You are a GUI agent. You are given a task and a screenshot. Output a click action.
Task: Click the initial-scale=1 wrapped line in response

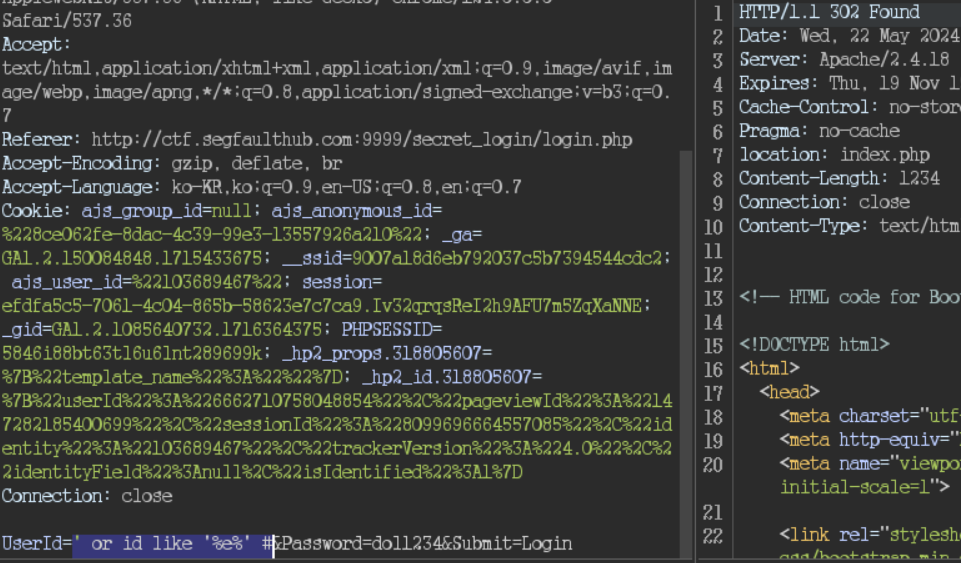864,488
